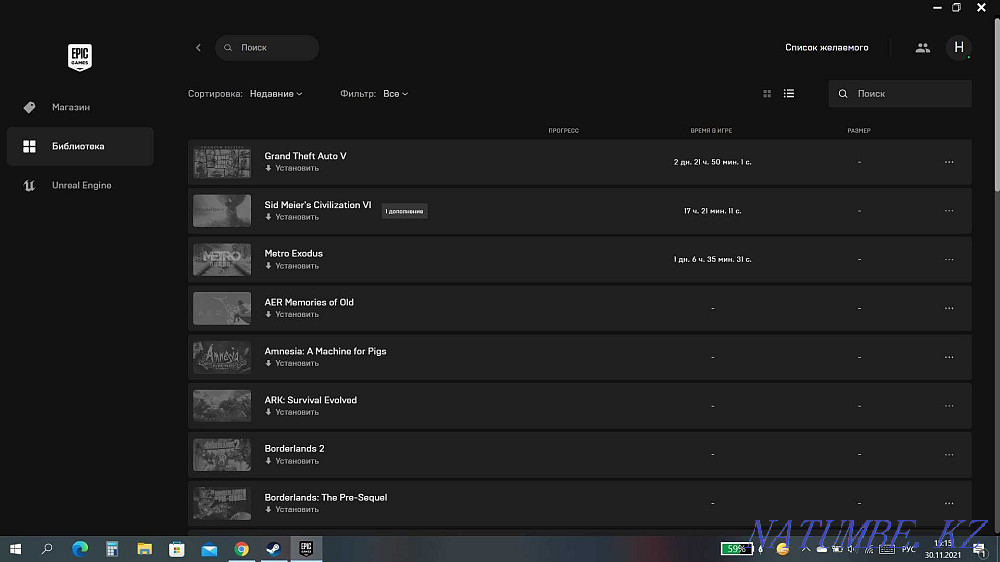Install Sid Meier's Civilization VI
The width and height of the screenshot is (1000, 562).
[292, 218]
